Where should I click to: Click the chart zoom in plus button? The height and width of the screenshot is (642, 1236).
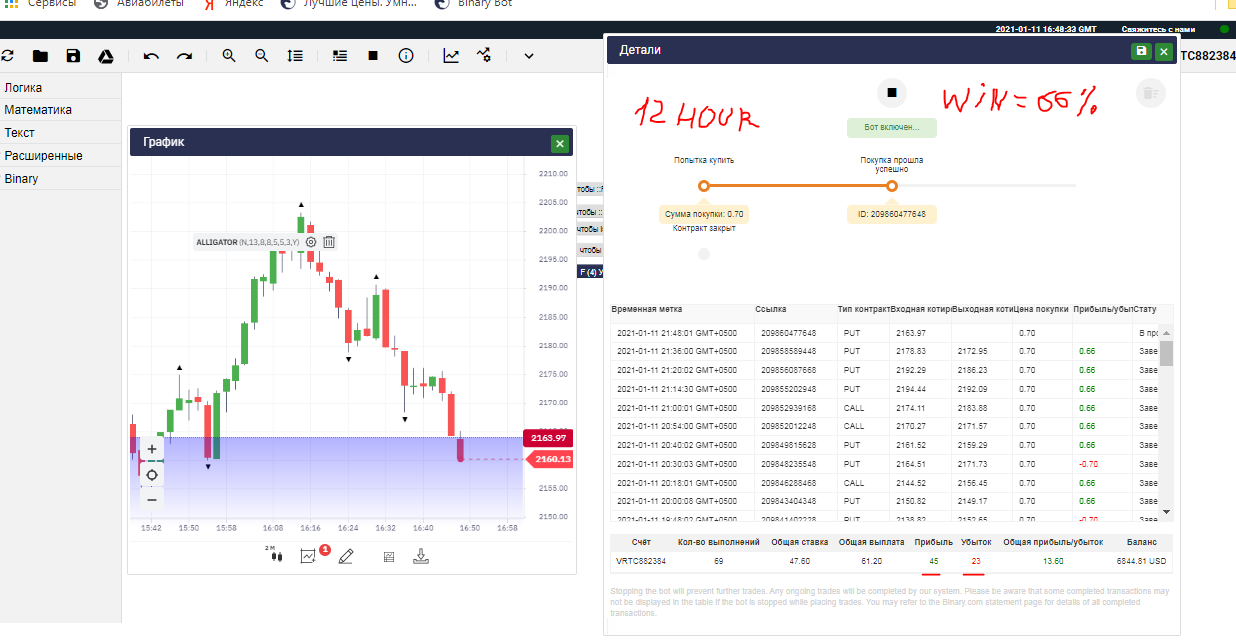pos(152,449)
